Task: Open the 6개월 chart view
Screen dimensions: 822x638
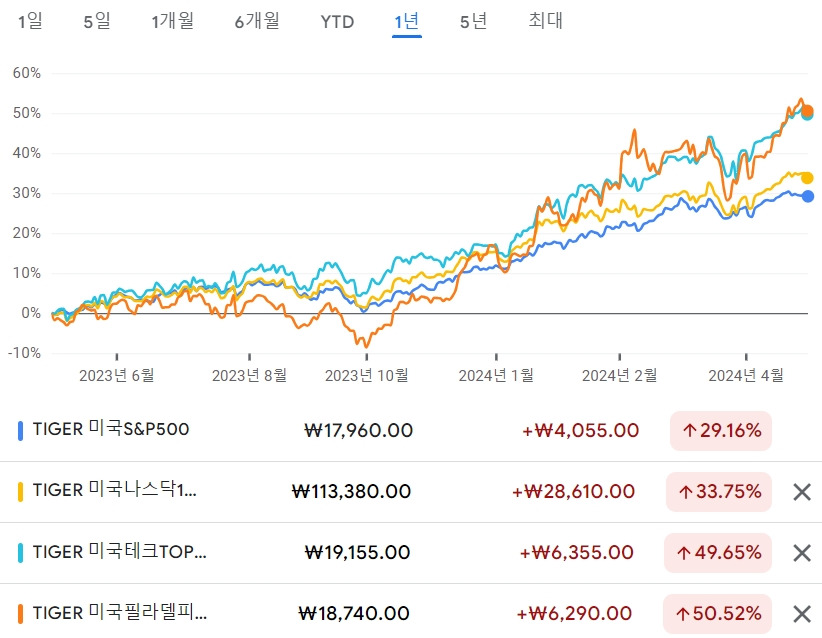Action: [x=257, y=21]
